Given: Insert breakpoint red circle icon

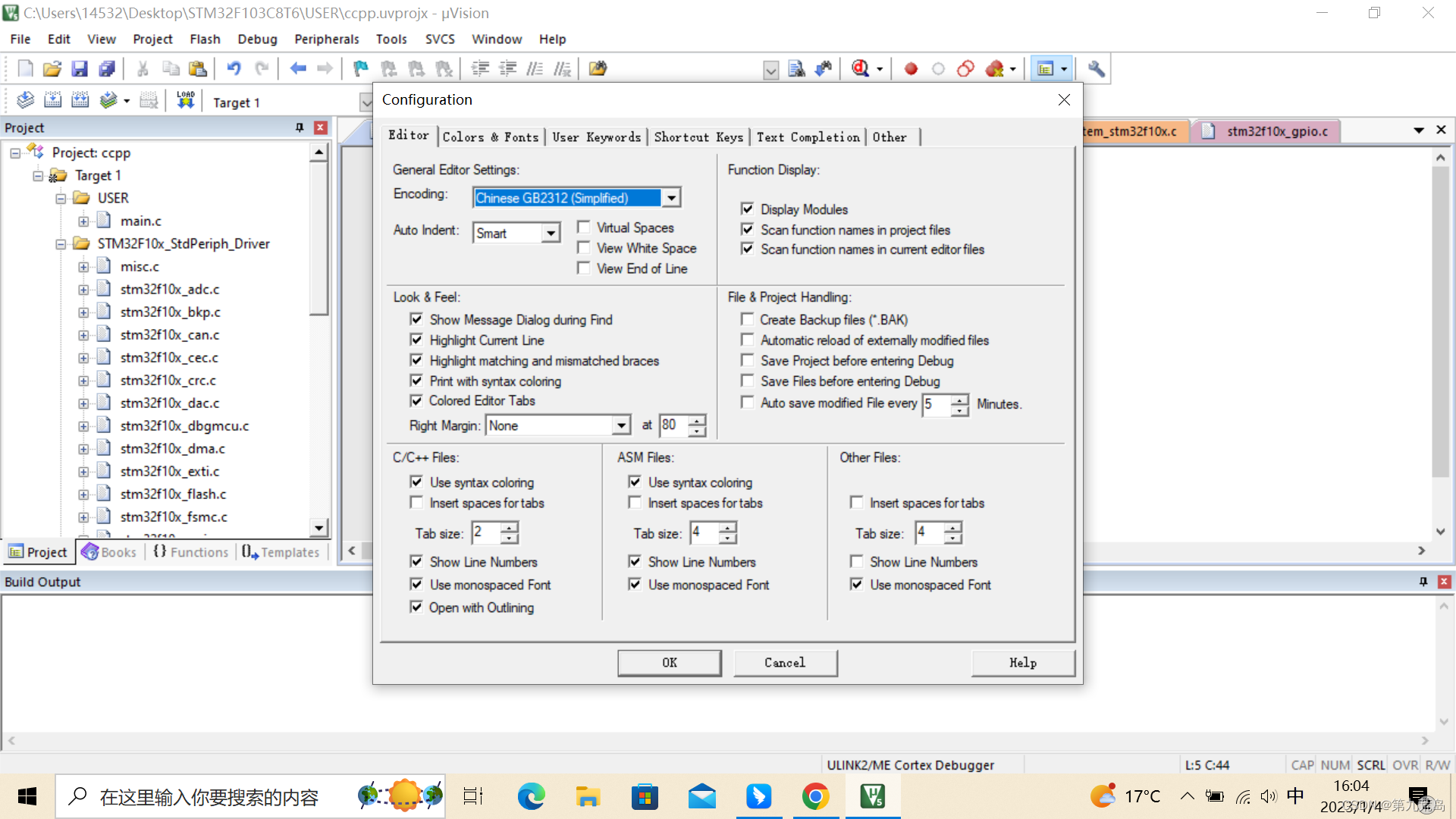Looking at the screenshot, I should 911,69.
